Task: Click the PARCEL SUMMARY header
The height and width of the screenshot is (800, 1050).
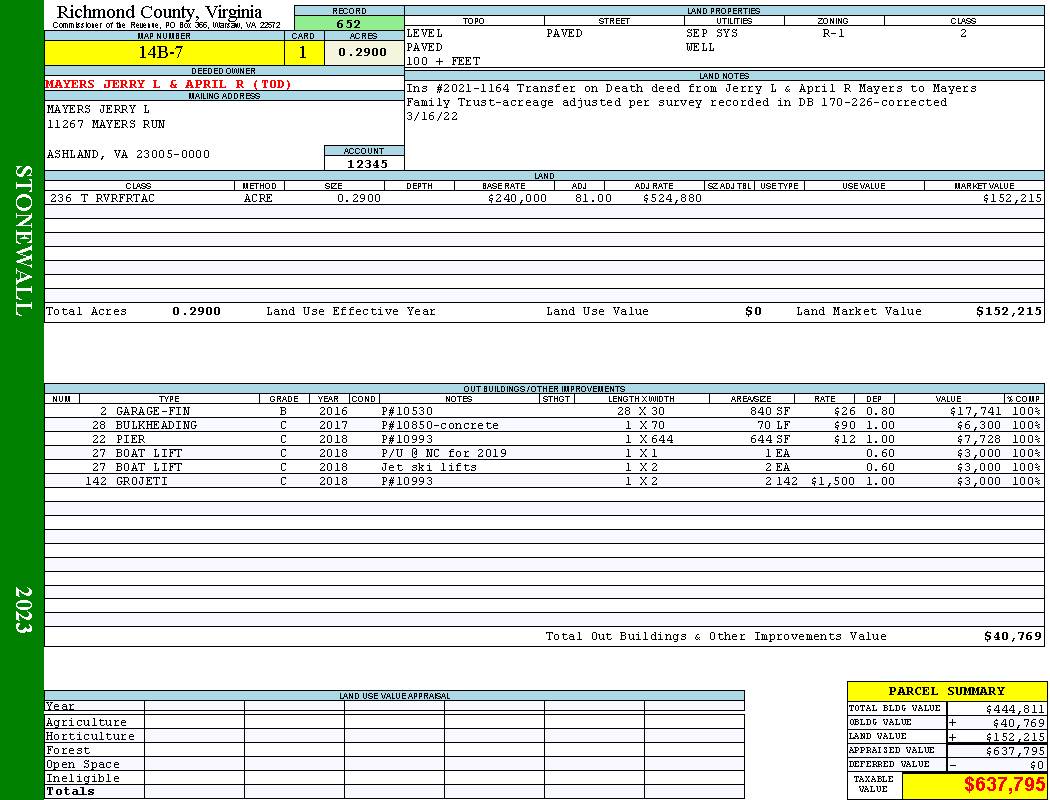Action: tap(946, 691)
